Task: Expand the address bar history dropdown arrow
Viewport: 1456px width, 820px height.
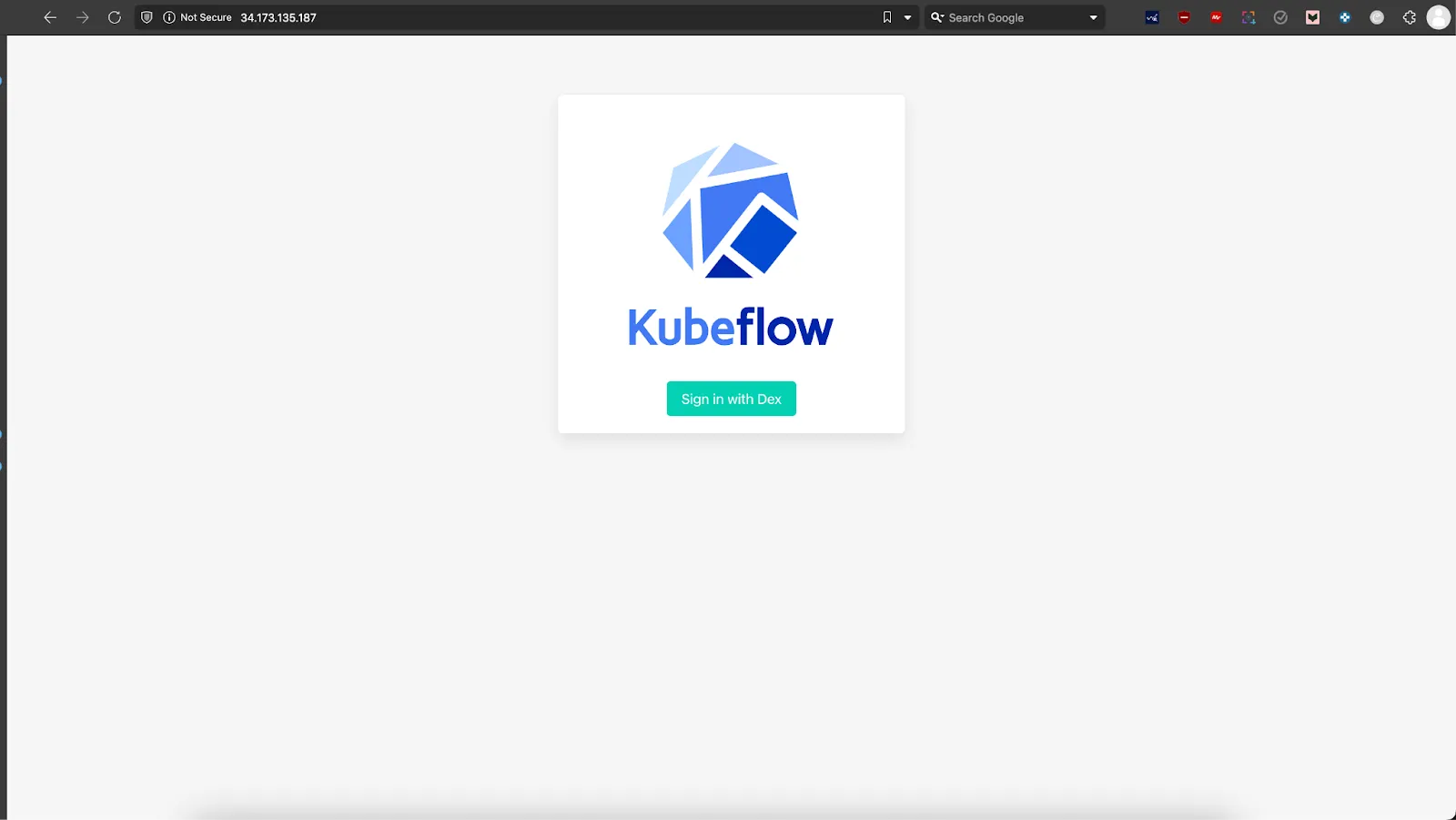Action: (907, 17)
